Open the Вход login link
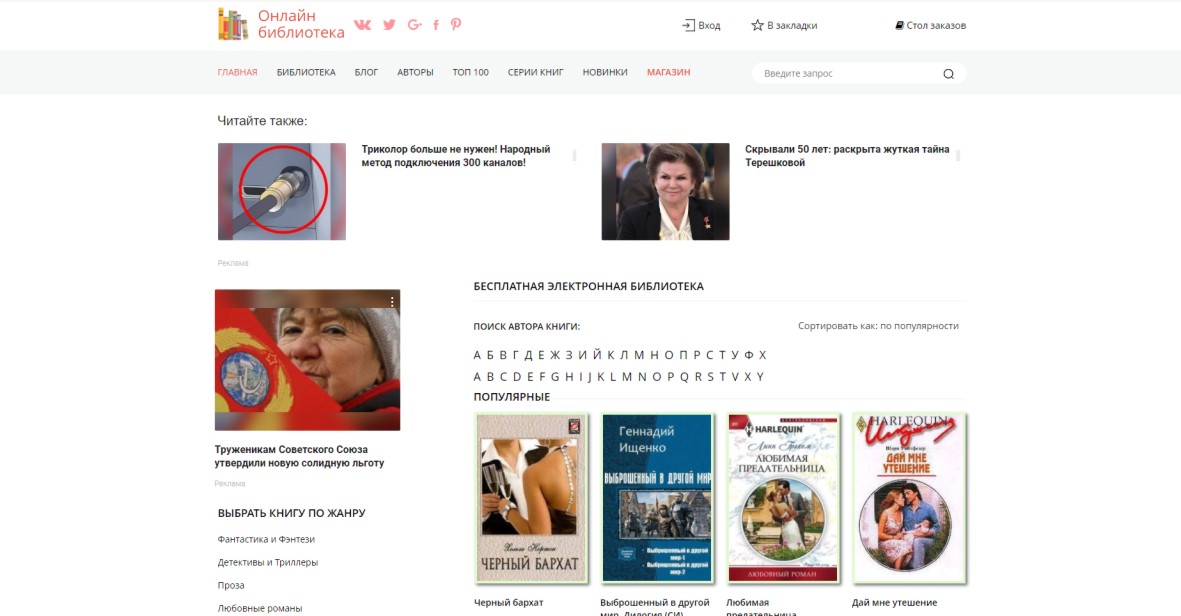The width and height of the screenshot is (1181, 616). pyautogui.click(x=701, y=25)
